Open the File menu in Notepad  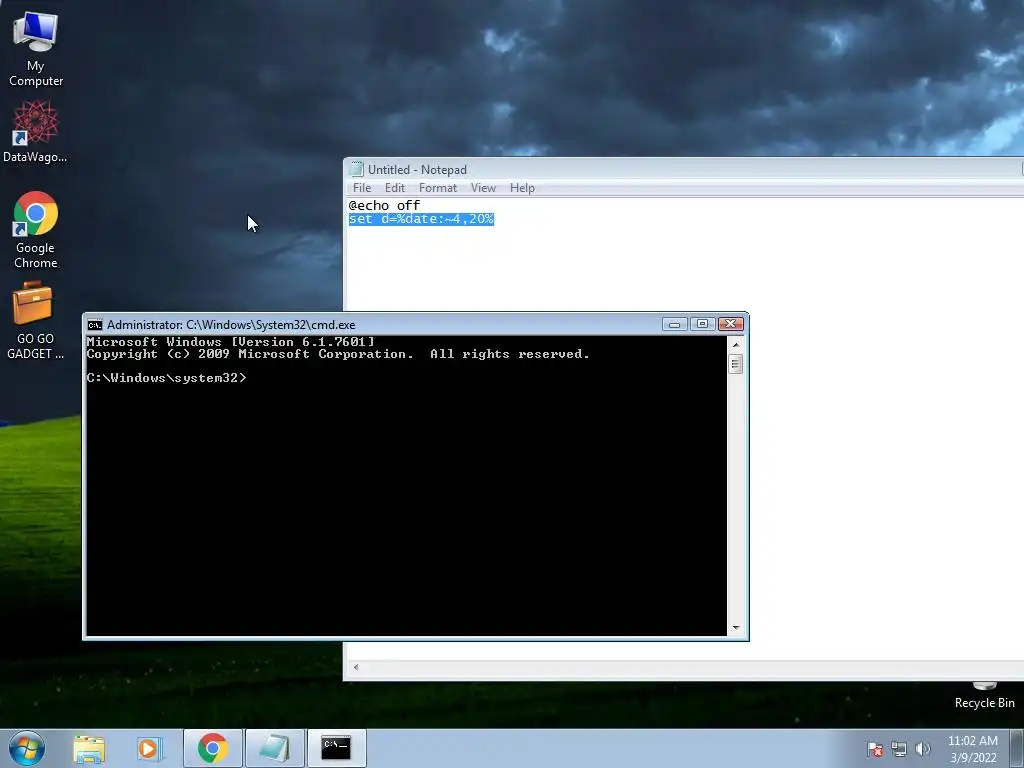[362, 187]
